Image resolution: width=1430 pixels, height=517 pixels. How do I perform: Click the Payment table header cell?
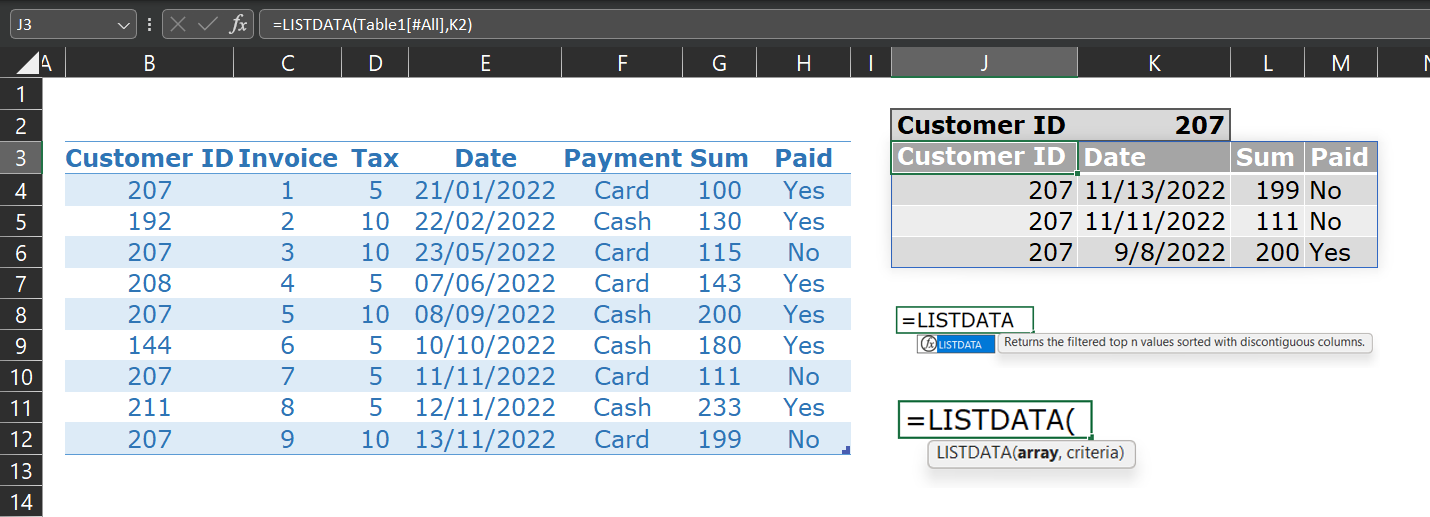pyautogui.click(x=622, y=158)
